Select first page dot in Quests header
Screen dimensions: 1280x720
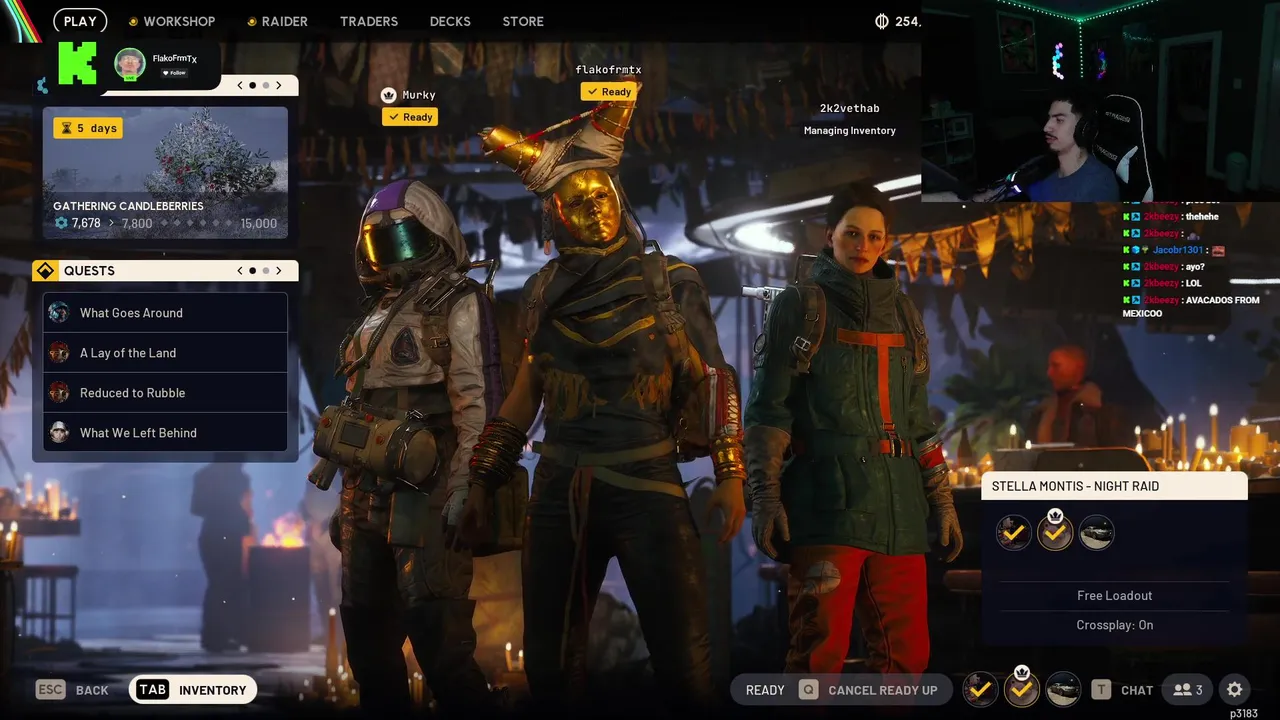coord(253,270)
